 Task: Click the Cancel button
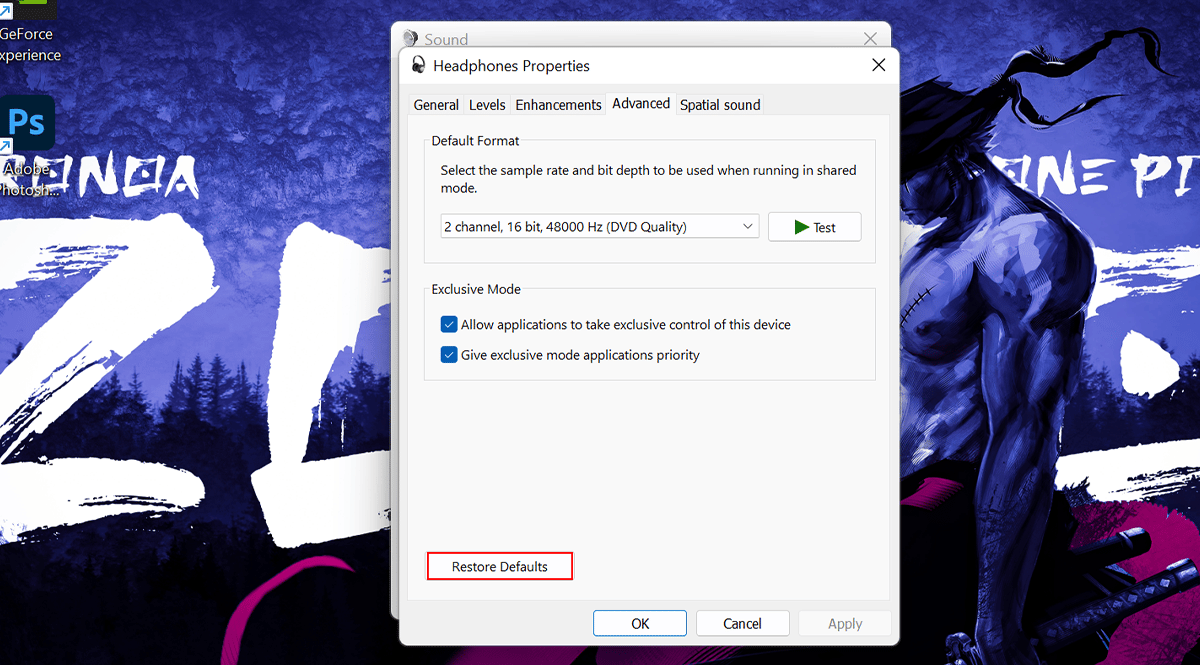pyautogui.click(x=742, y=623)
